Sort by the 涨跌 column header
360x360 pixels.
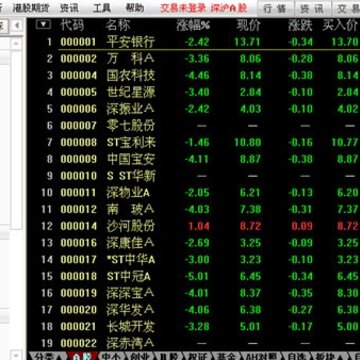pyautogui.click(x=301, y=25)
